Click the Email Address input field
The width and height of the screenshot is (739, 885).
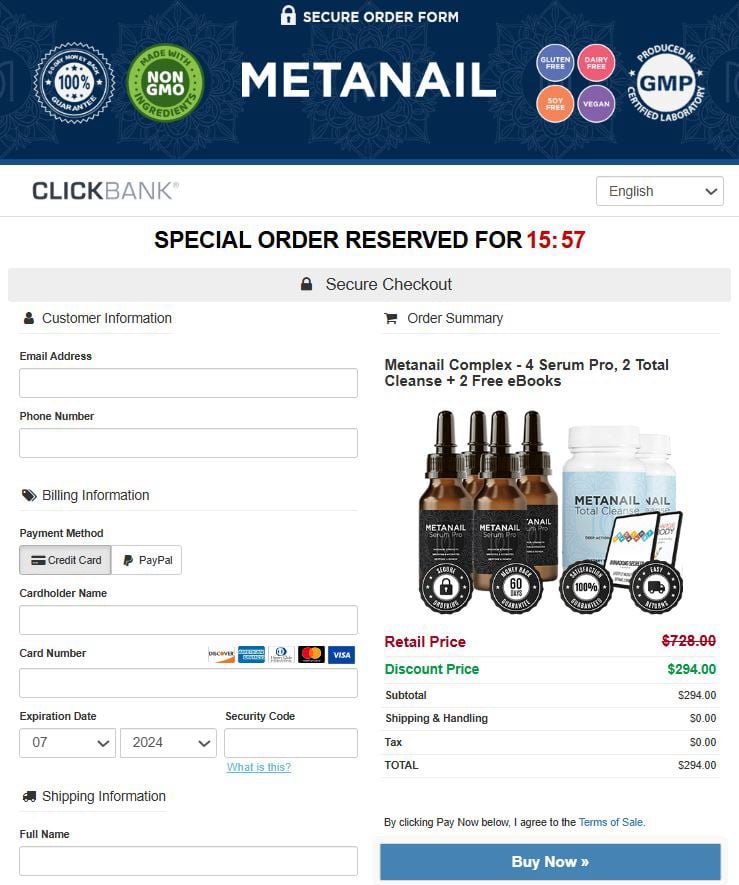188,382
